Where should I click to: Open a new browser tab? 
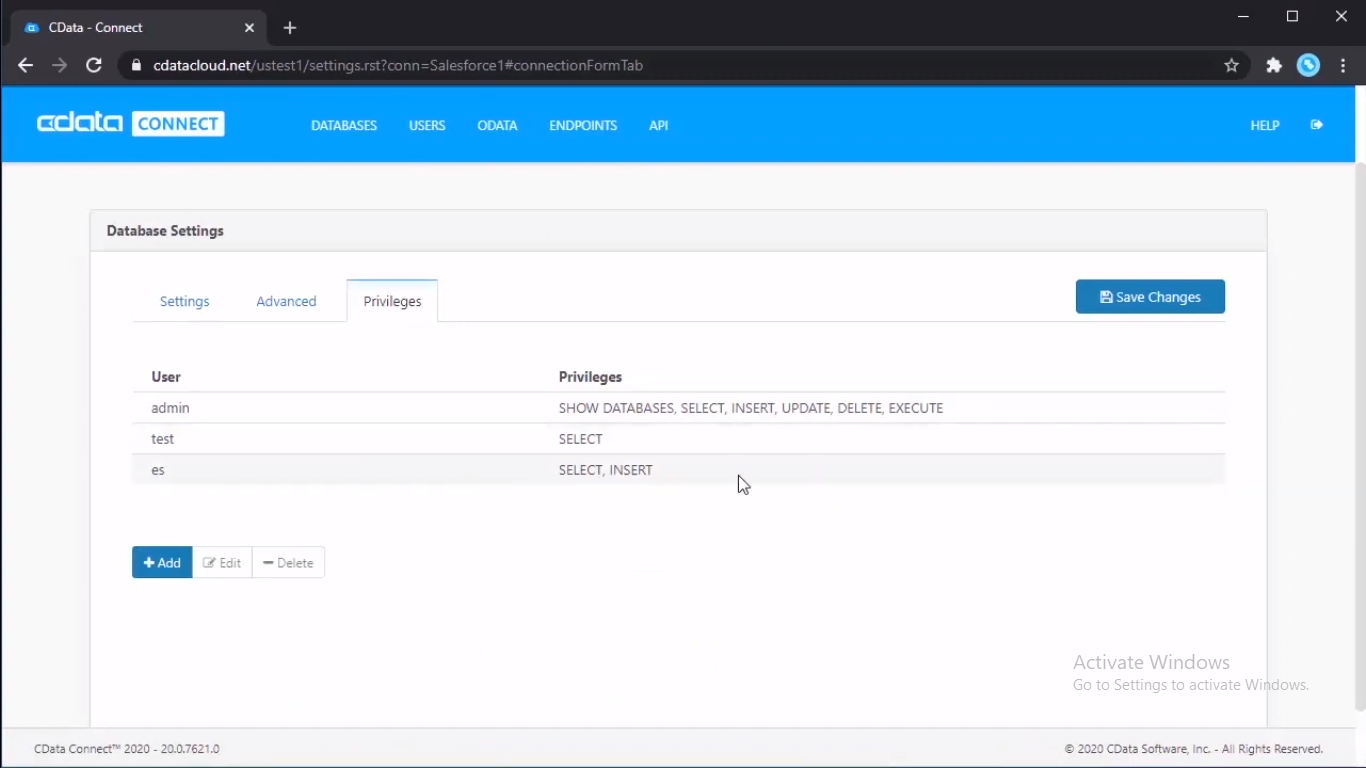290,28
